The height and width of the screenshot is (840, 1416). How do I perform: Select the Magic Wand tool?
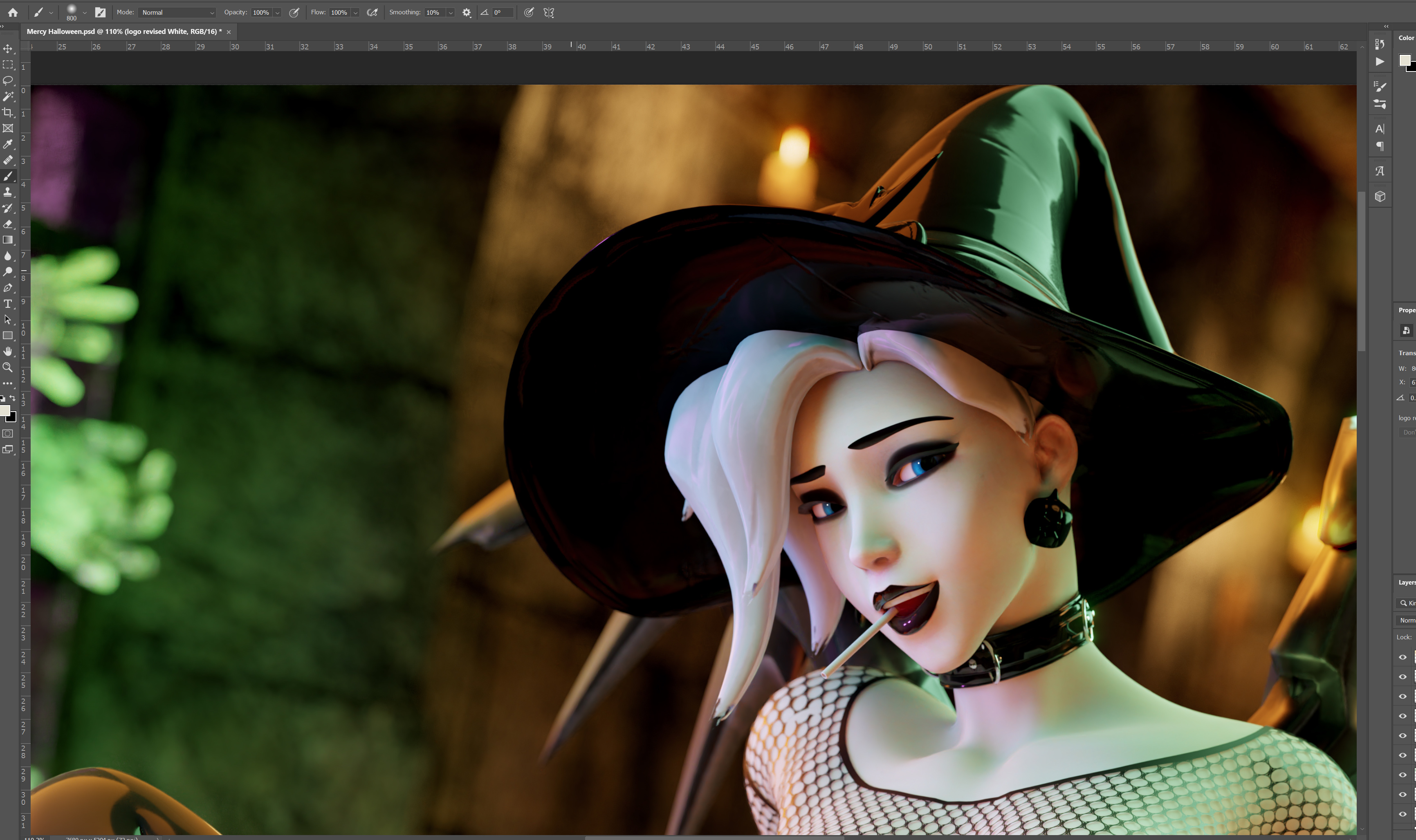pos(8,96)
